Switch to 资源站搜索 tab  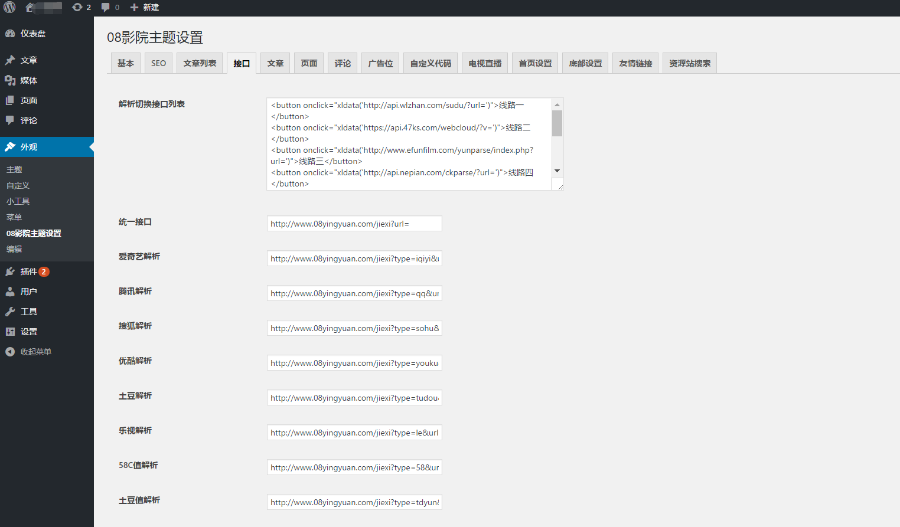[689, 63]
